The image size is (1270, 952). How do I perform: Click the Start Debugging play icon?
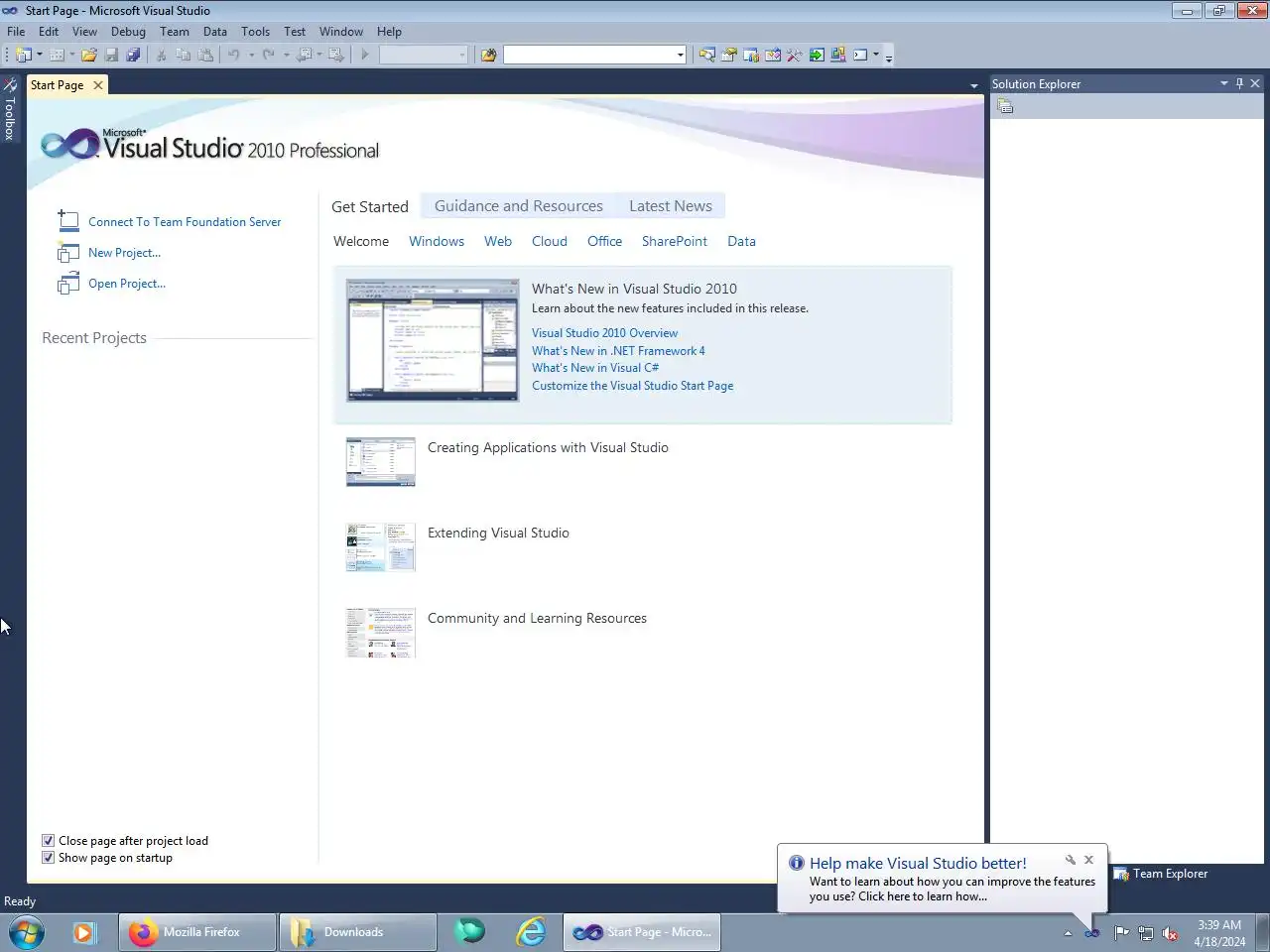point(365,55)
